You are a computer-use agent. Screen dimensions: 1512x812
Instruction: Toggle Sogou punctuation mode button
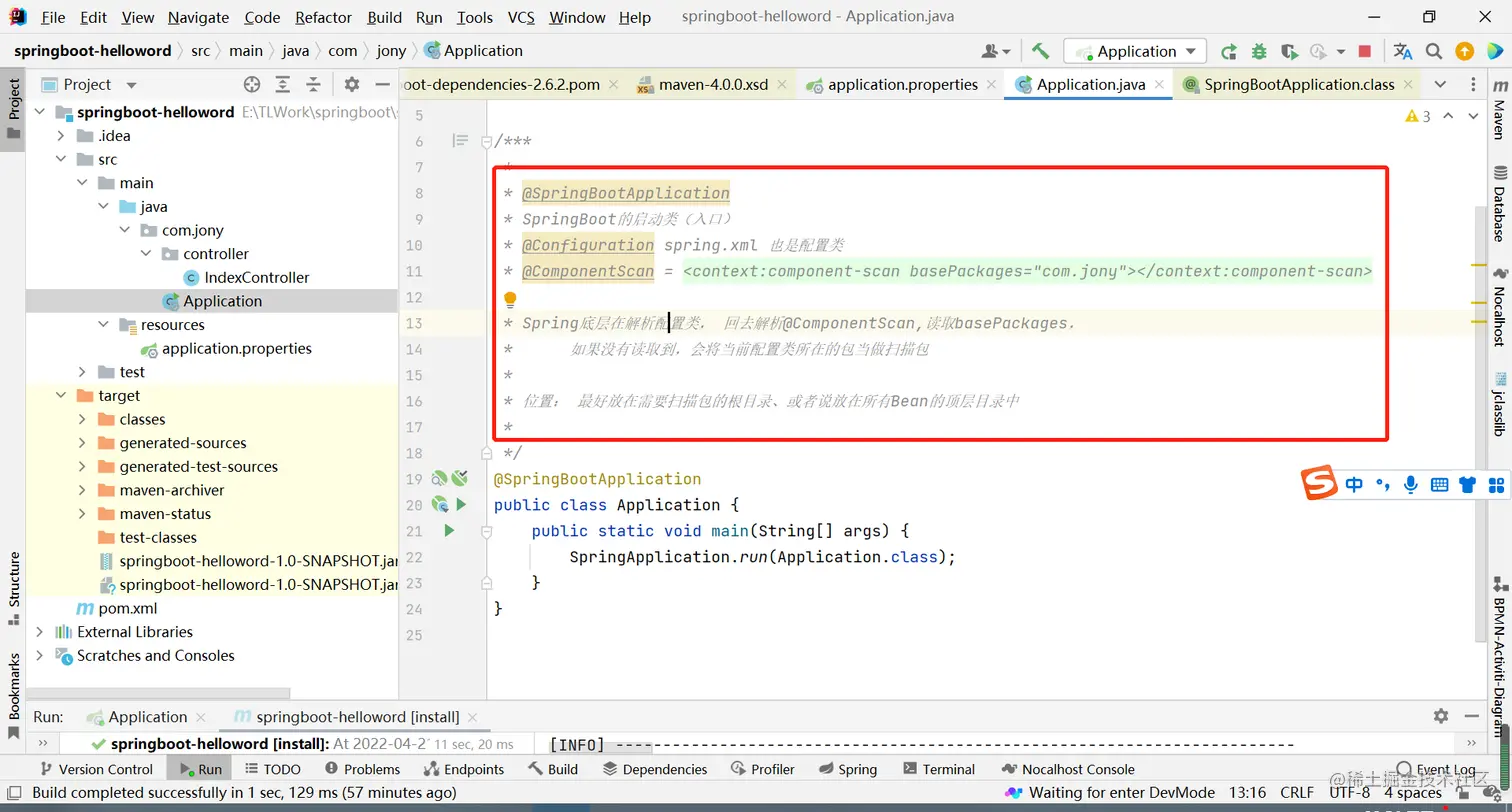(x=1383, y=485)
